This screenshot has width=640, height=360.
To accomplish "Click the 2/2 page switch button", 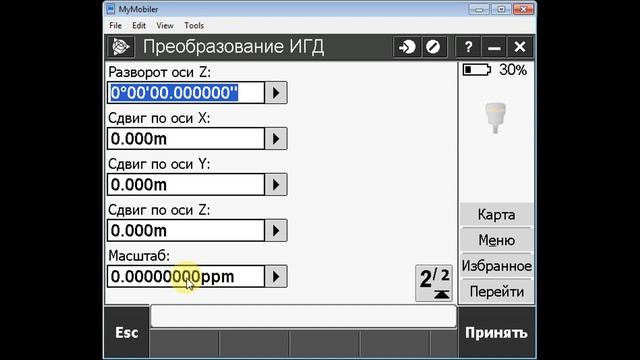I will coord(434,283).
